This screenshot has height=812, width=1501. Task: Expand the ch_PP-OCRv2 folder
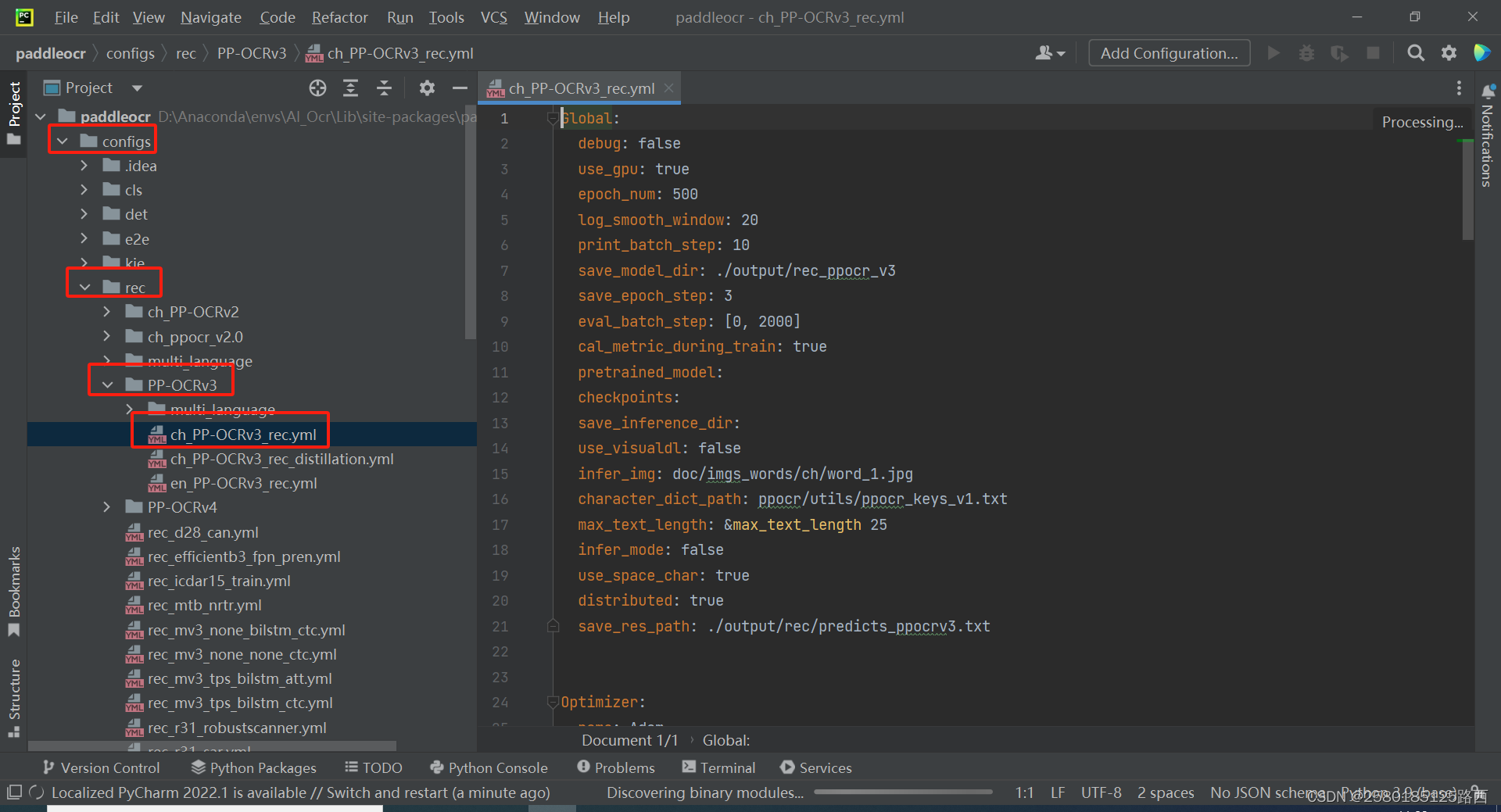click(x=107, y=312)
